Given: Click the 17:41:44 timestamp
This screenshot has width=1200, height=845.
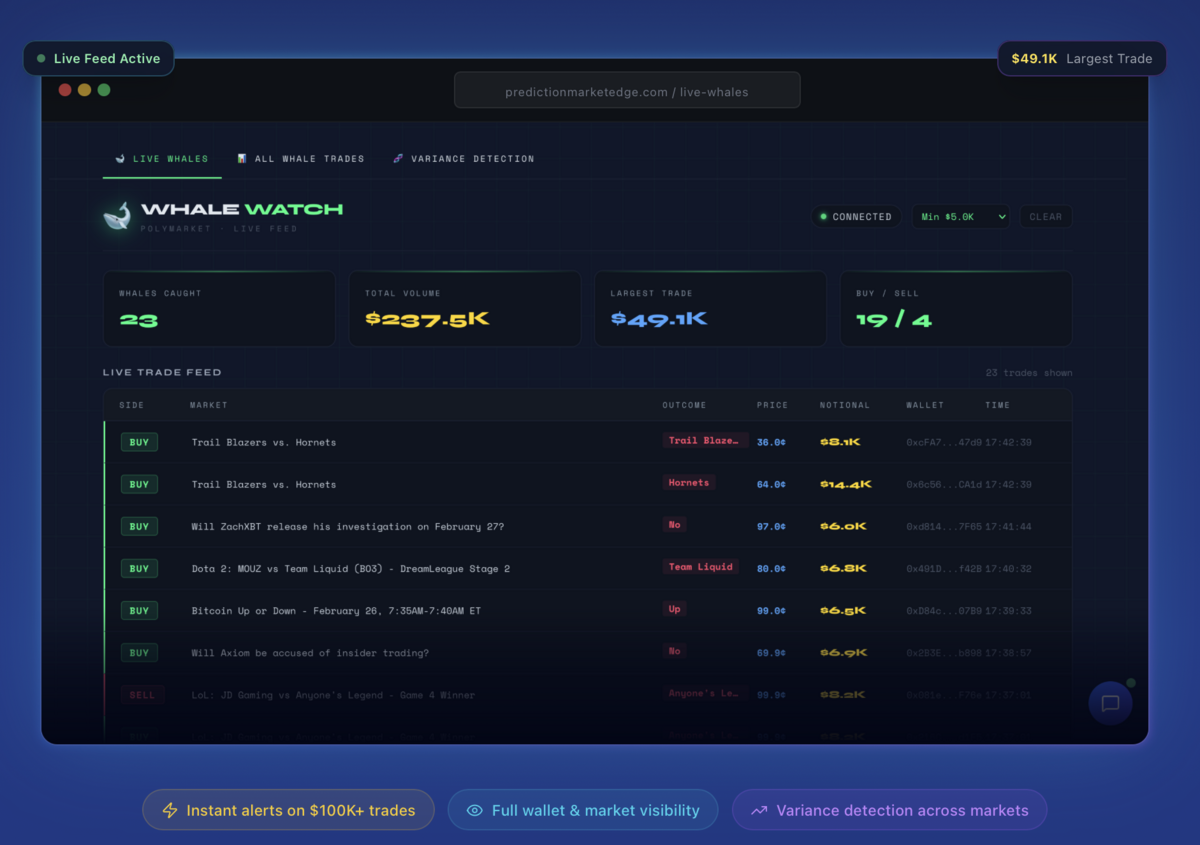Looking at the screenshot, I should [x=1008, y=526].
